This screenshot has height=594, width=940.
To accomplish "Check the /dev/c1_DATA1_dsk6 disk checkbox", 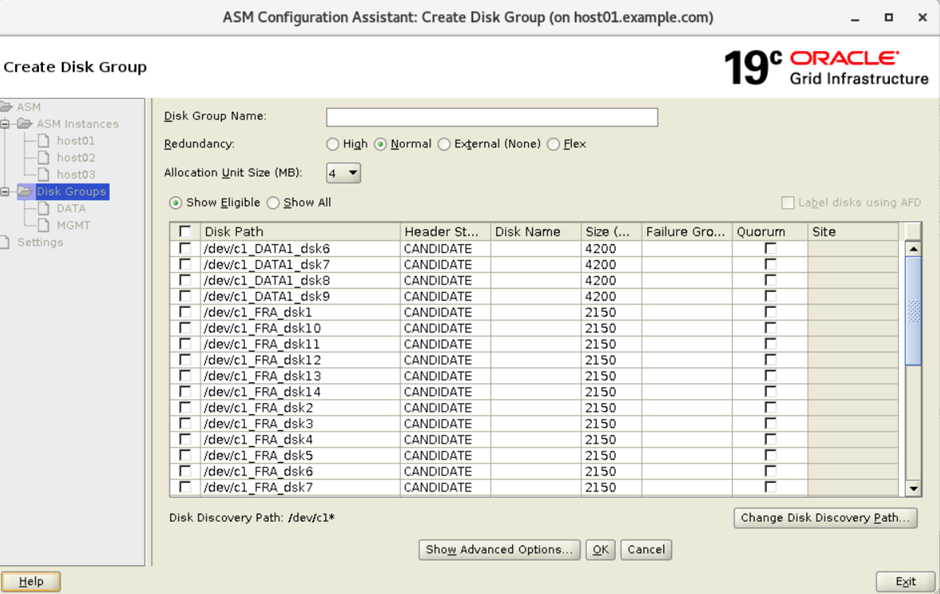I will 185,248.
